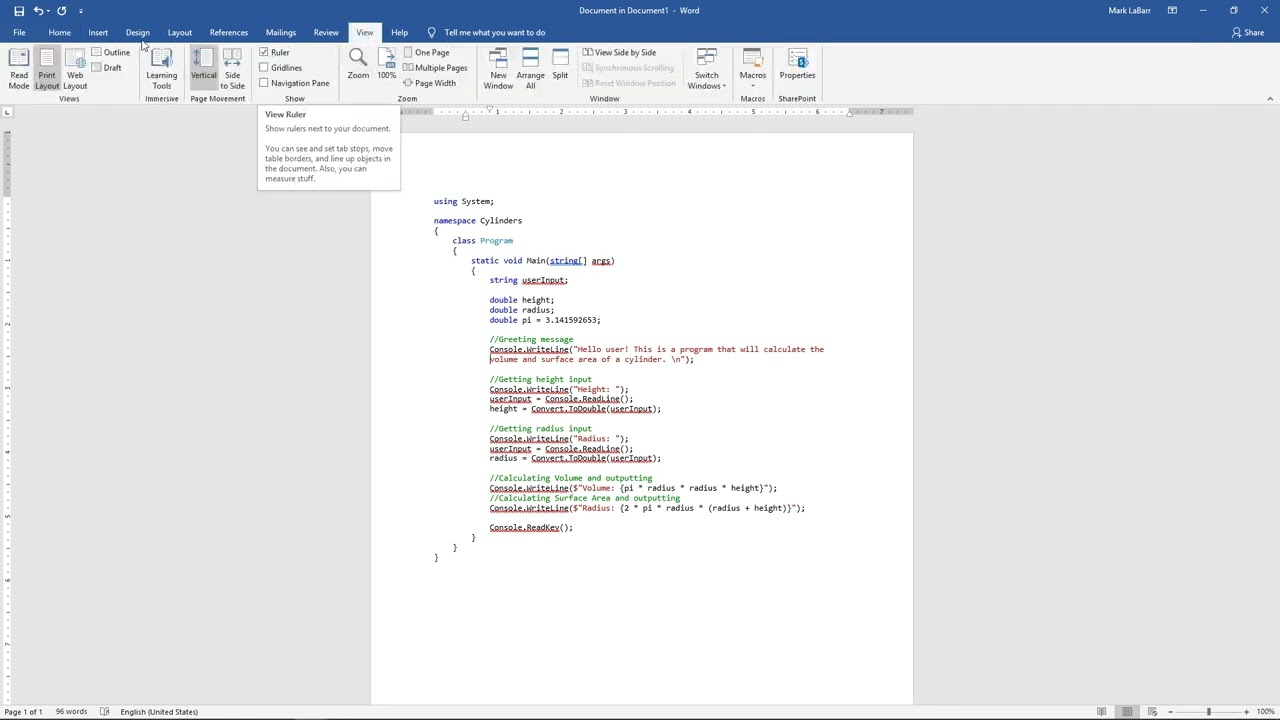1280x720 pixels.
Task: Open the Macros dropdown arrow
Action: [x=753, y=86]
